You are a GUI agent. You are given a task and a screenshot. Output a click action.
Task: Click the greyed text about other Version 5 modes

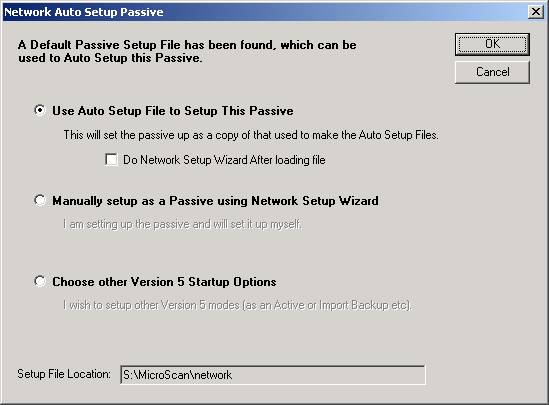click(238, 305)
